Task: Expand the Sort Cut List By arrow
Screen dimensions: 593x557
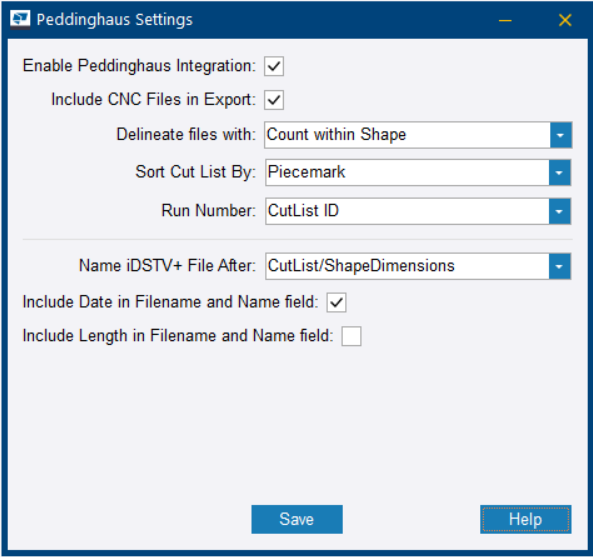Action: tap(559, 173)
